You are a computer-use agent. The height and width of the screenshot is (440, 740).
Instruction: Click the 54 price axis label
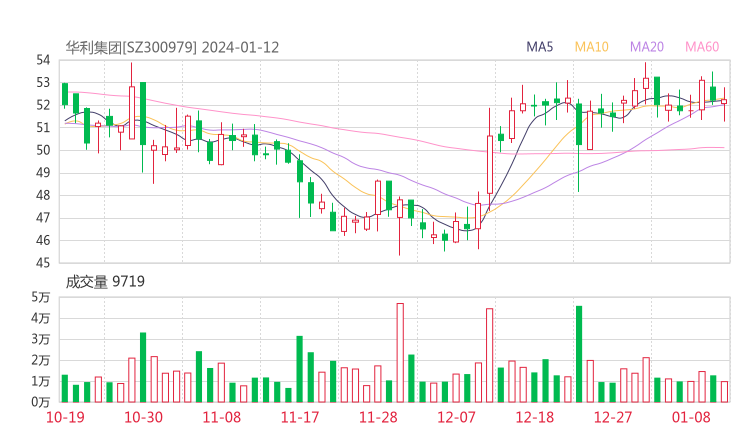(43, 60)
